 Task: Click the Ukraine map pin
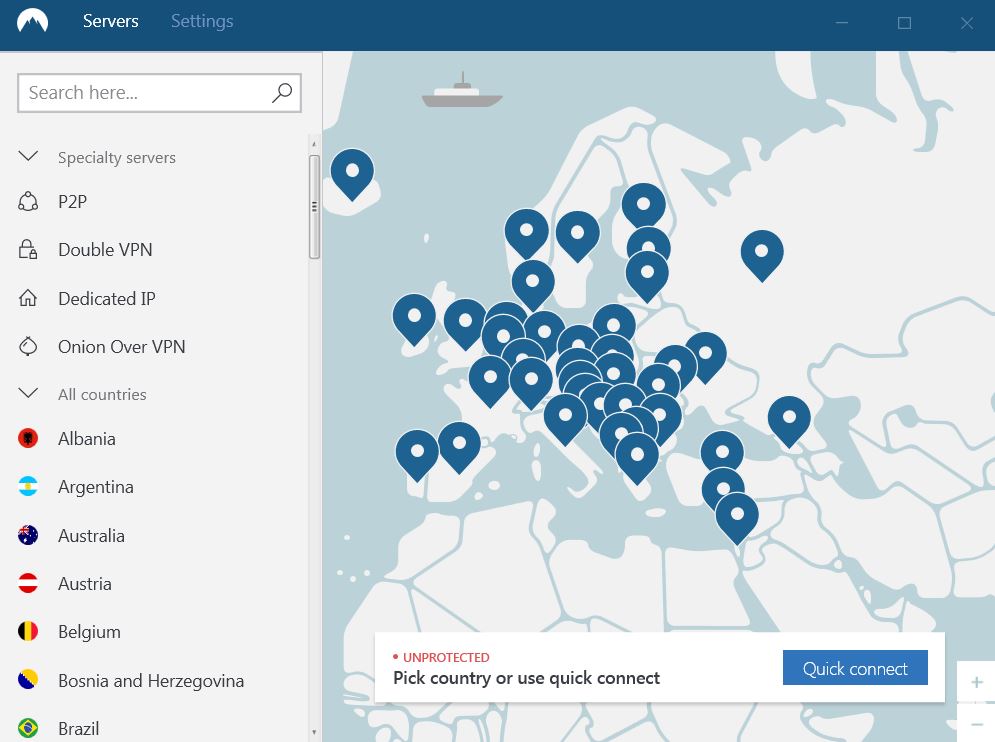pos(705,355)
